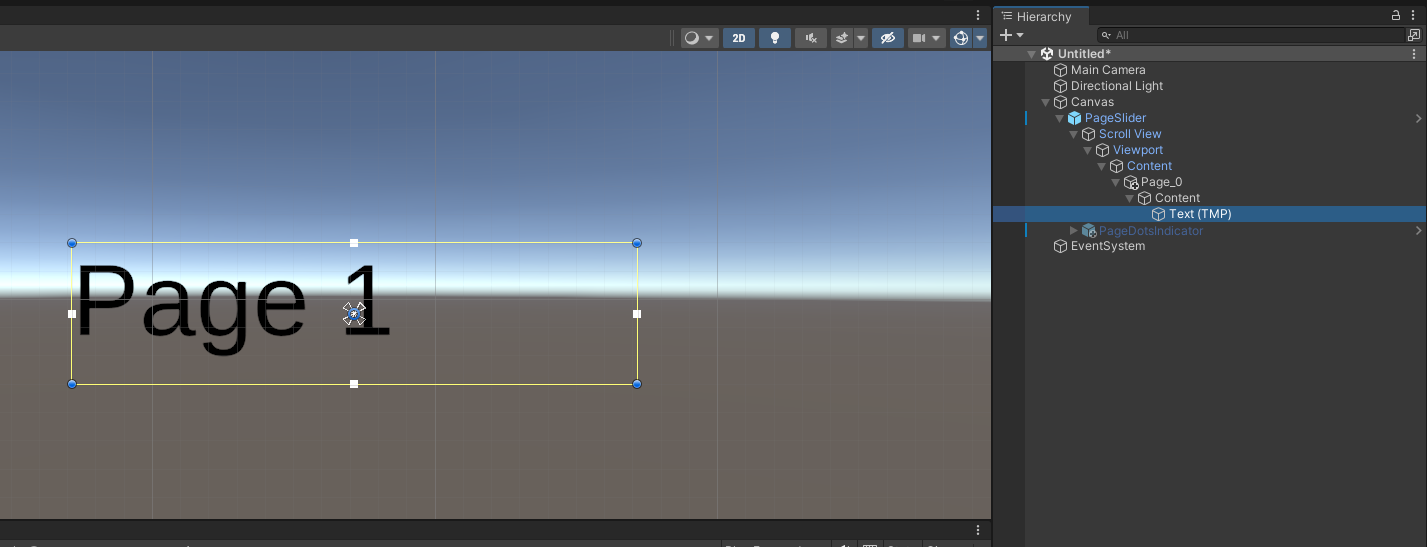Toggle scene gizmos button

click(x=961, y=38)
